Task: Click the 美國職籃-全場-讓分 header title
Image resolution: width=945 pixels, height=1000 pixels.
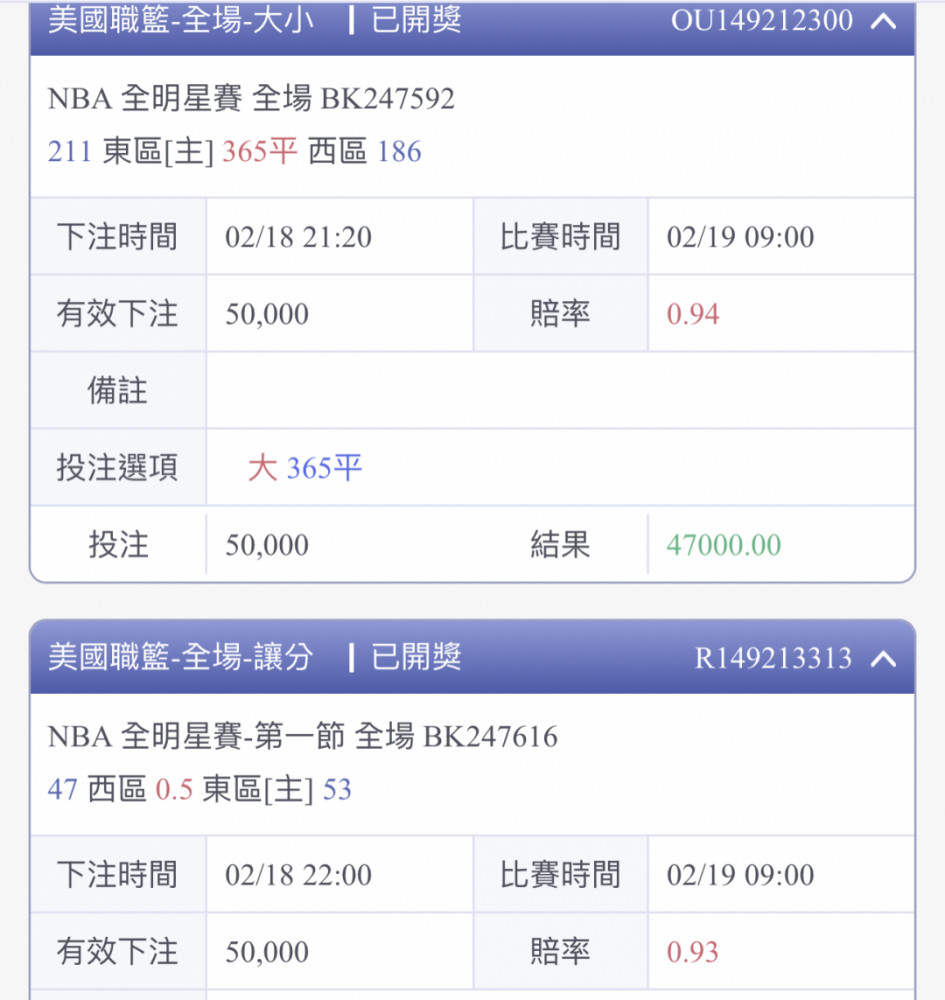Action: (x=181, y=657)
